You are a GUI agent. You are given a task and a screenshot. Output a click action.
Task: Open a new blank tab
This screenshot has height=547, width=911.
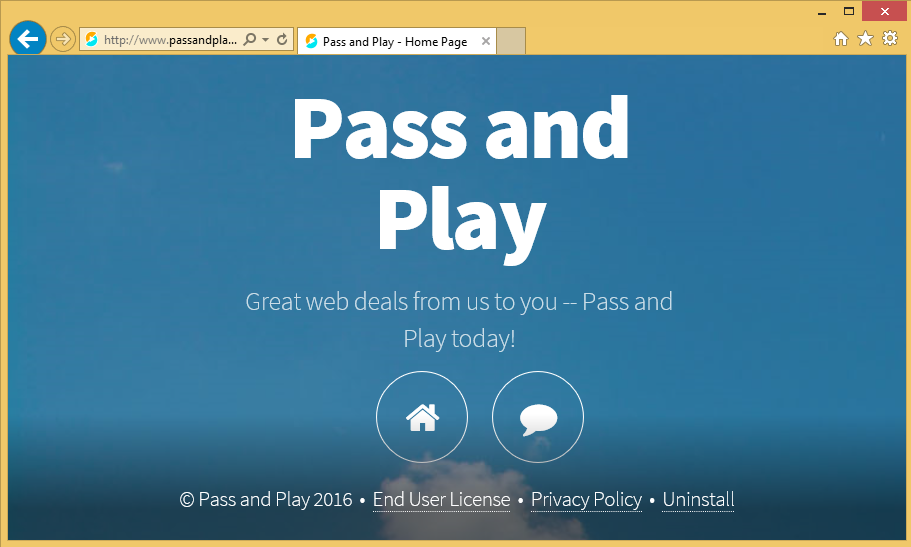point(511,42)
